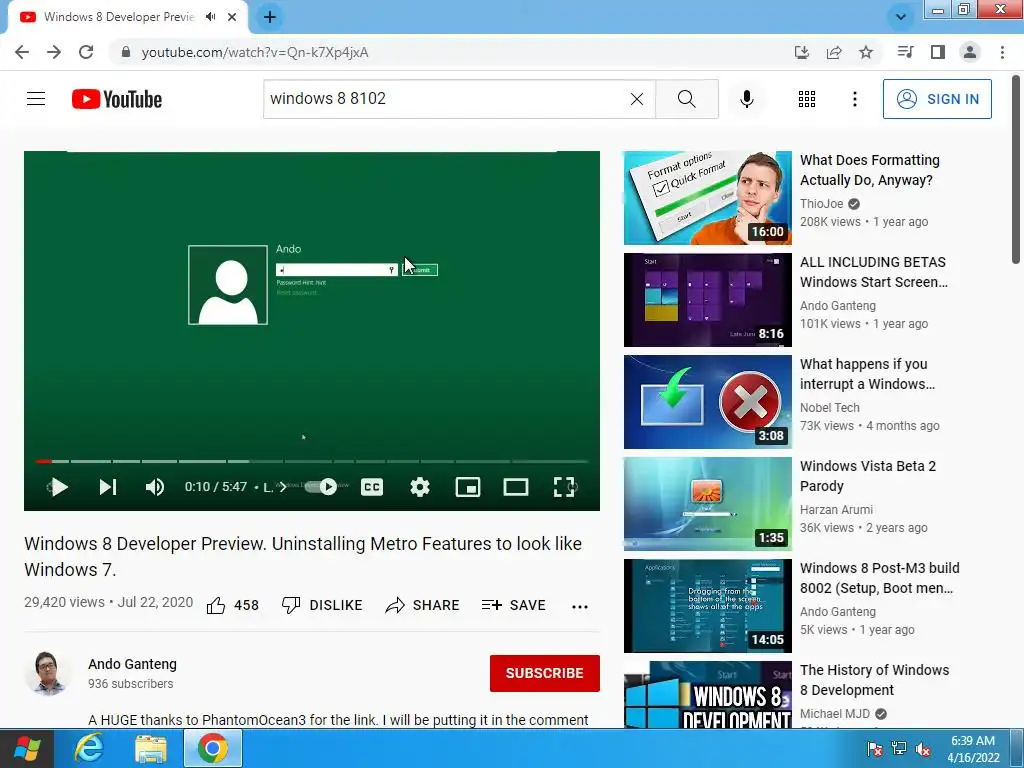The height and width of the screenshot is (768, 1024).
Task: Open media control icon in toolbar
Action: (x=905, y=52)
